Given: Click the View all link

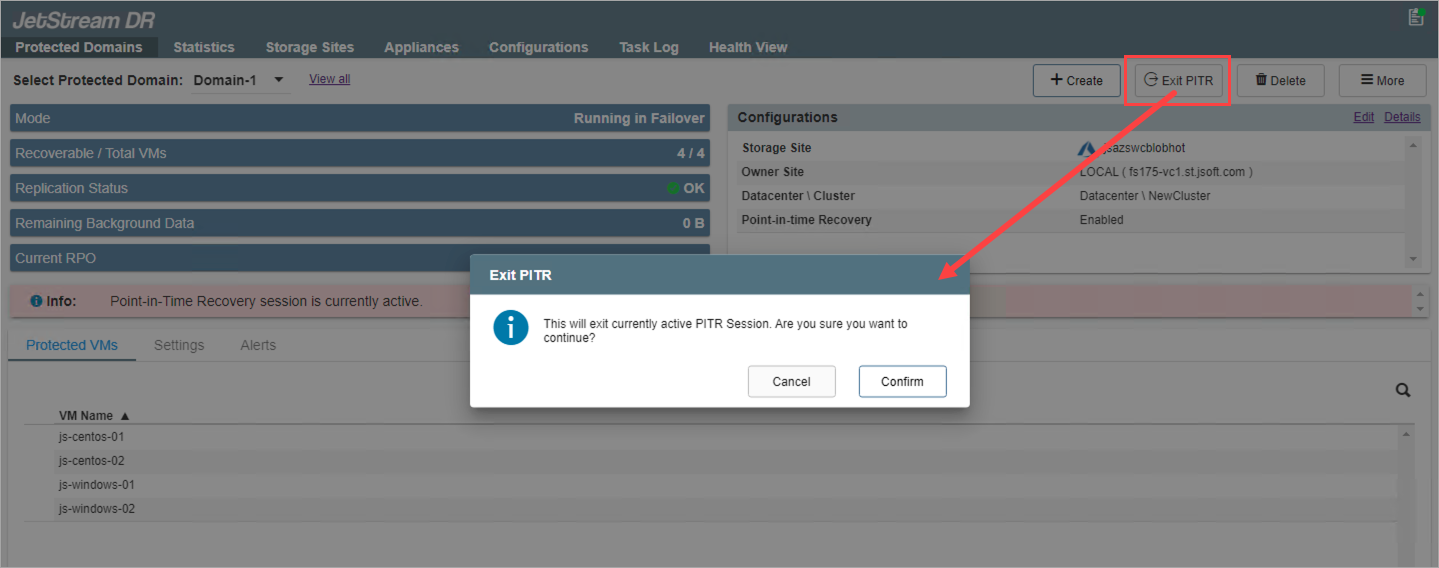Looking at the screenshot, I should 329,79.
